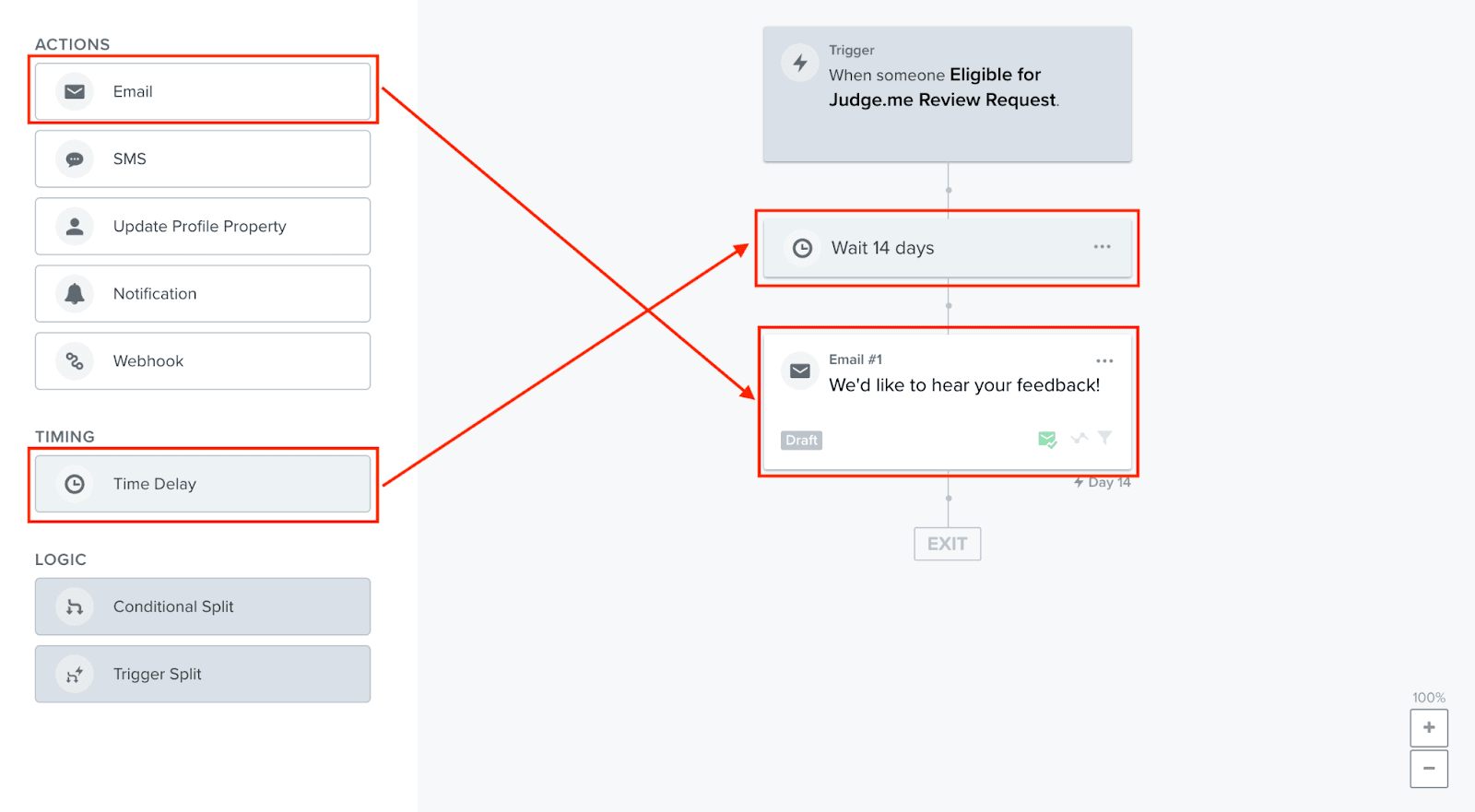
Task: Click the SMS speech bubble icon
Action: tap(75, 159)
